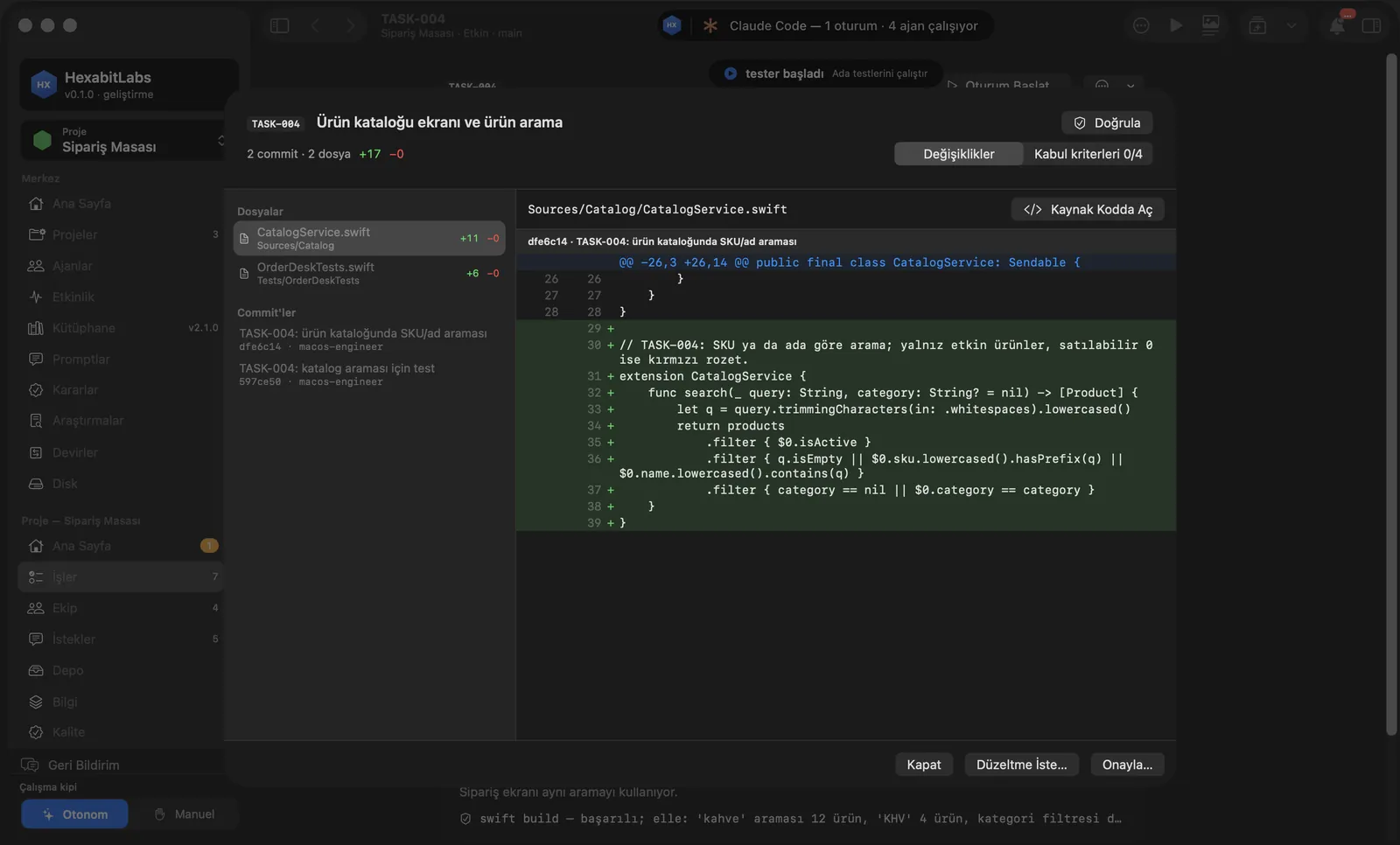This screenshot has width=1400, height=845.
Task: Click the swift build başarılı status line
Action: [790, 819]
